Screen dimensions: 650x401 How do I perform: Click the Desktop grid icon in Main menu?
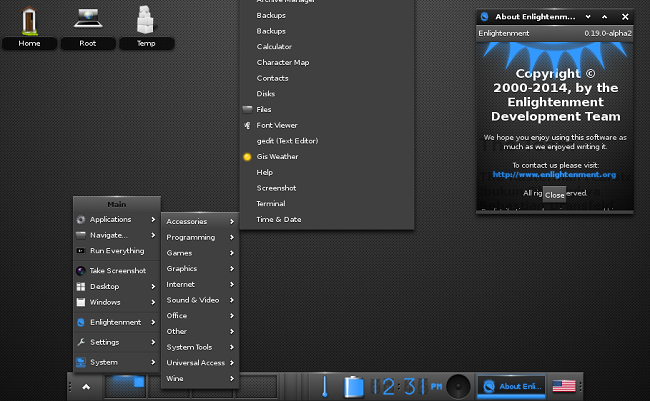tap(81, 287)
